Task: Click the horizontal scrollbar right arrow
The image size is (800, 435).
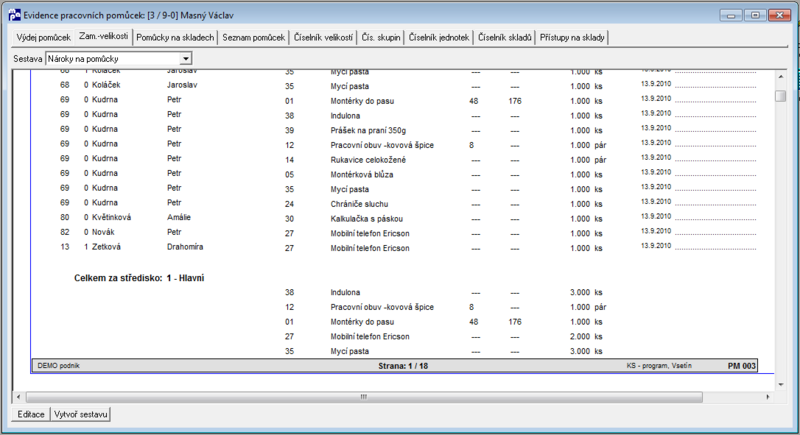Action: click(x=768, y=397)
